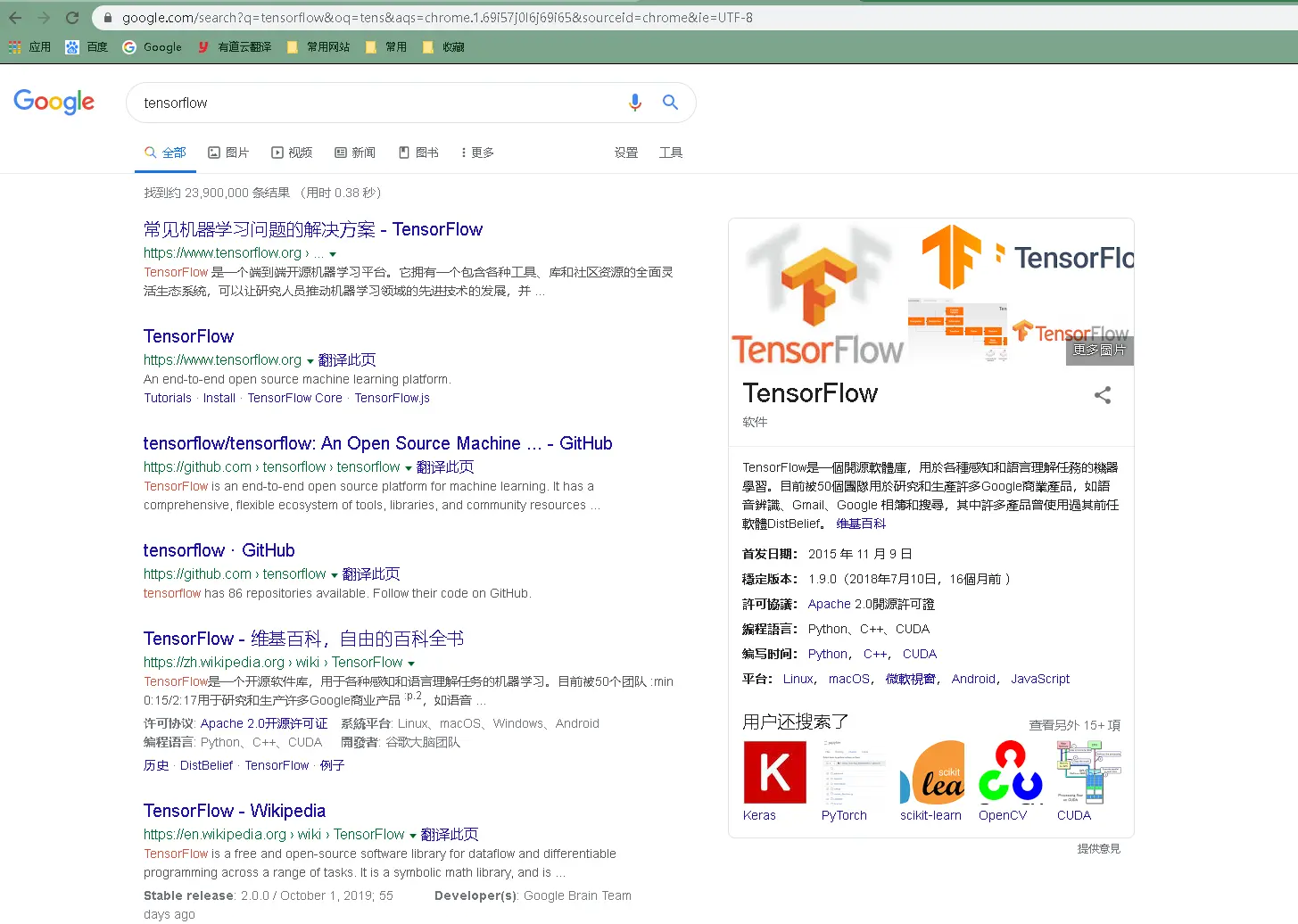The width and height of the screenshot is (1298, 924).
Task: Open the 常用网站 bookmark folder
Action: 318,47
